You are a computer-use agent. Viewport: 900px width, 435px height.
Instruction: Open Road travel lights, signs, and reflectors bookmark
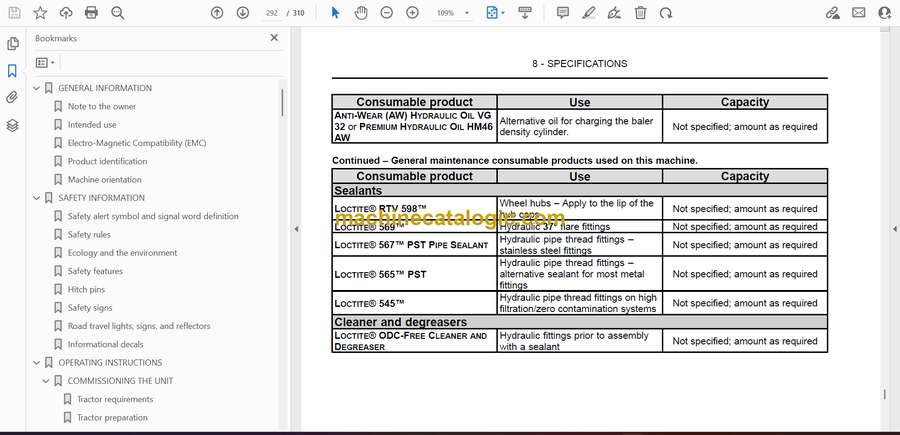point(139,326)
